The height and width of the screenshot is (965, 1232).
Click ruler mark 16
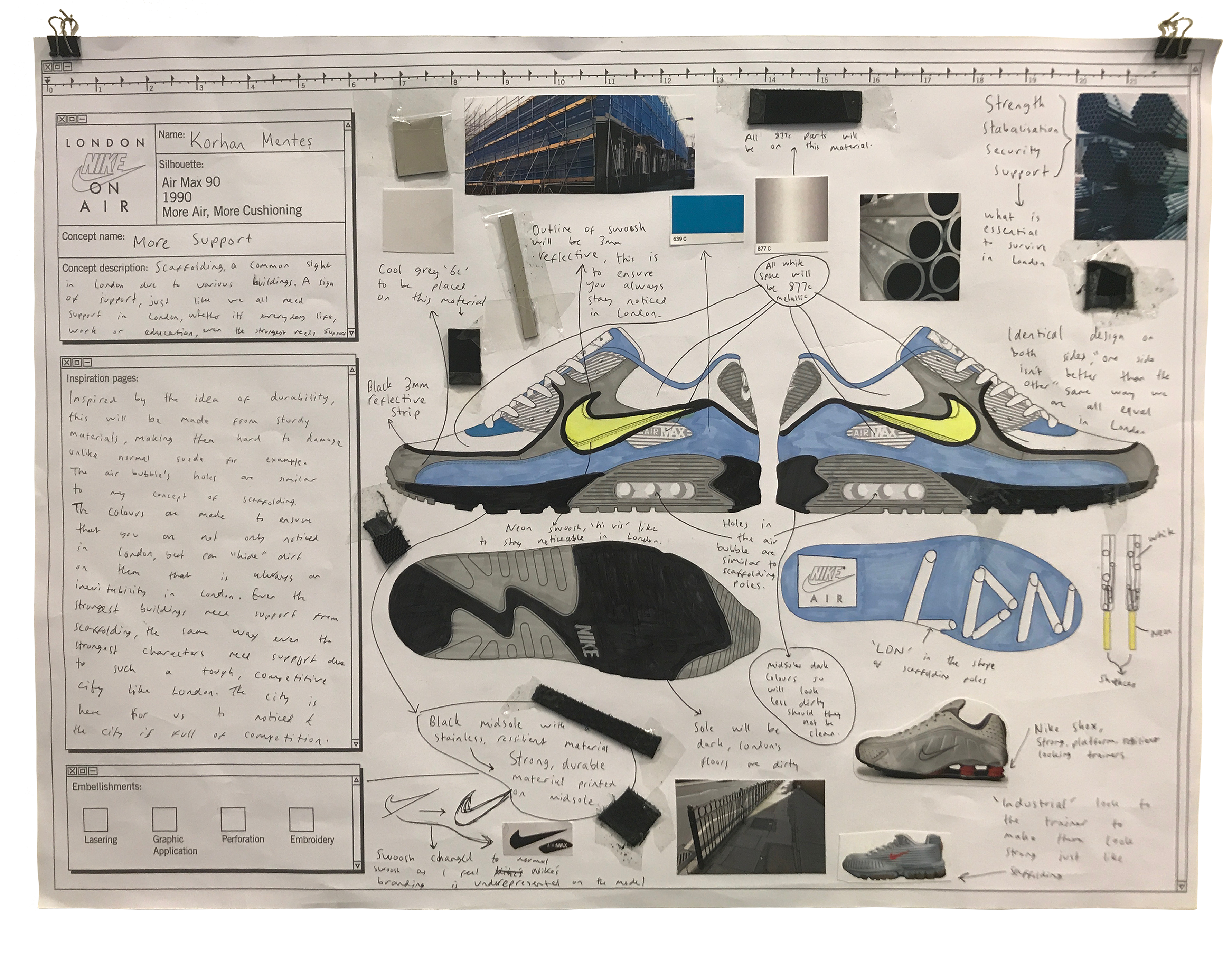(875, 79)
